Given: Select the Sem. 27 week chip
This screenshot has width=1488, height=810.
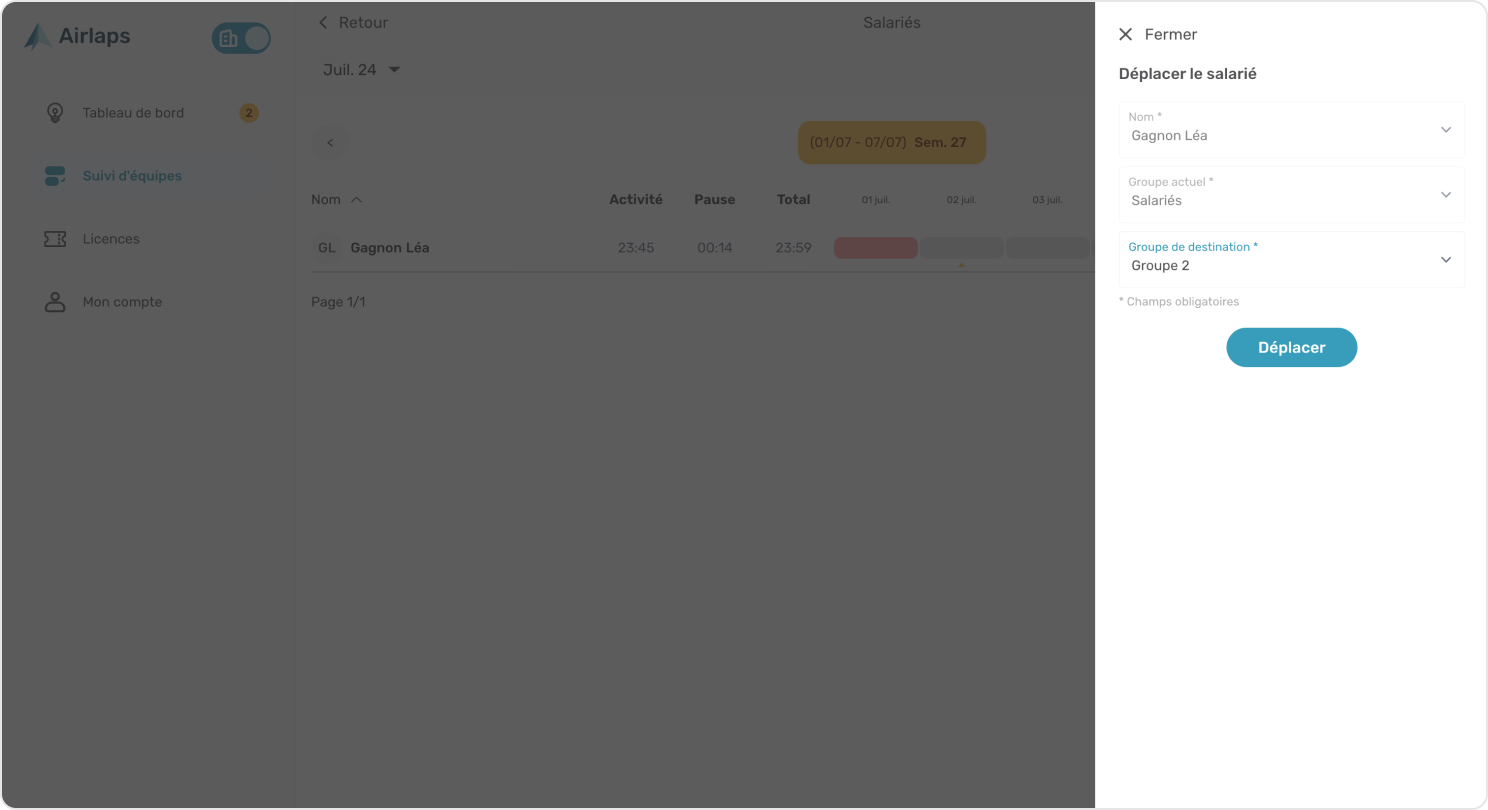Looking at the screenshot, I should [892, 143].
